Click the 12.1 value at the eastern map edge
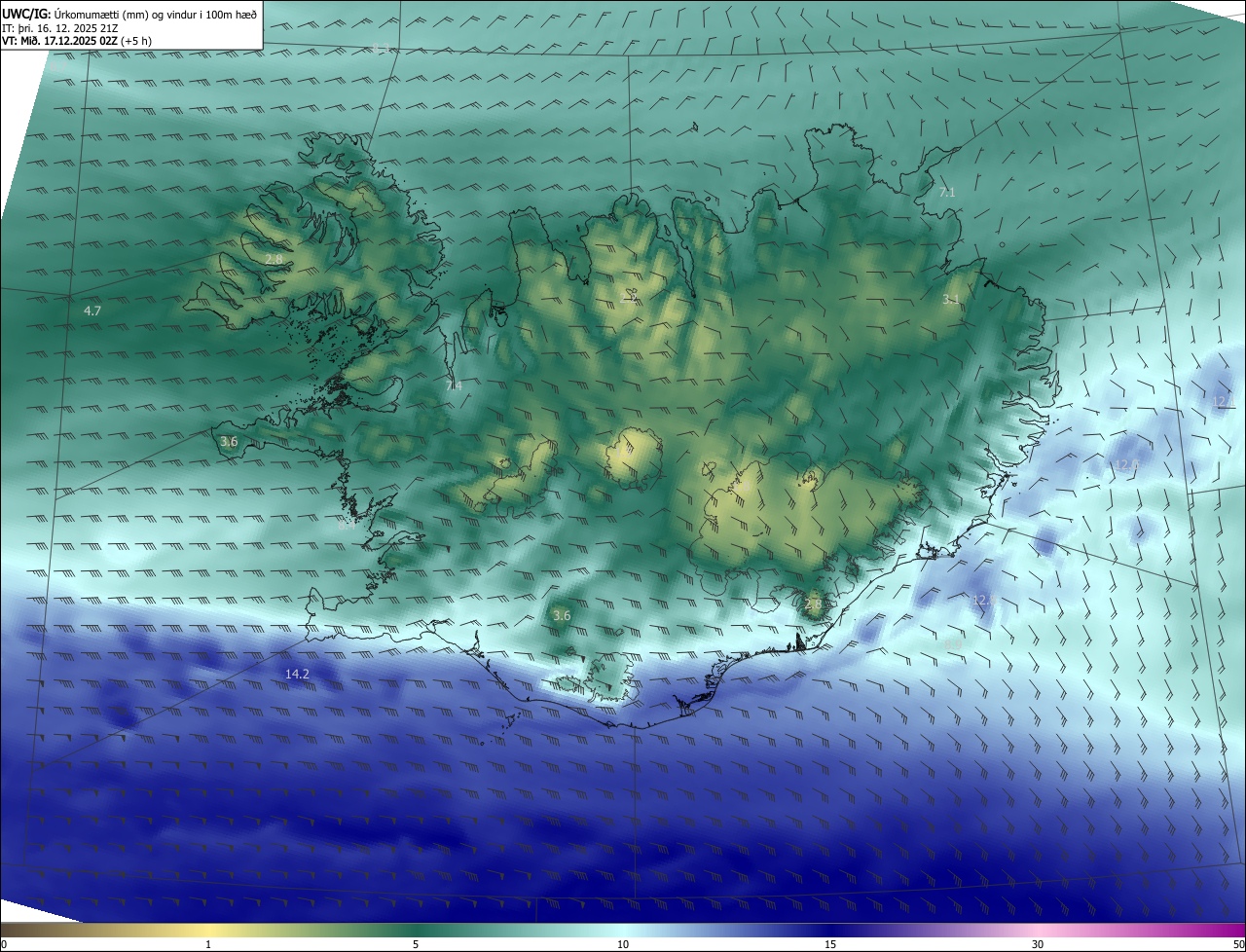The width and height of the screenshot is (1246, 952). pyautogui.click(x=1224, y=401)
